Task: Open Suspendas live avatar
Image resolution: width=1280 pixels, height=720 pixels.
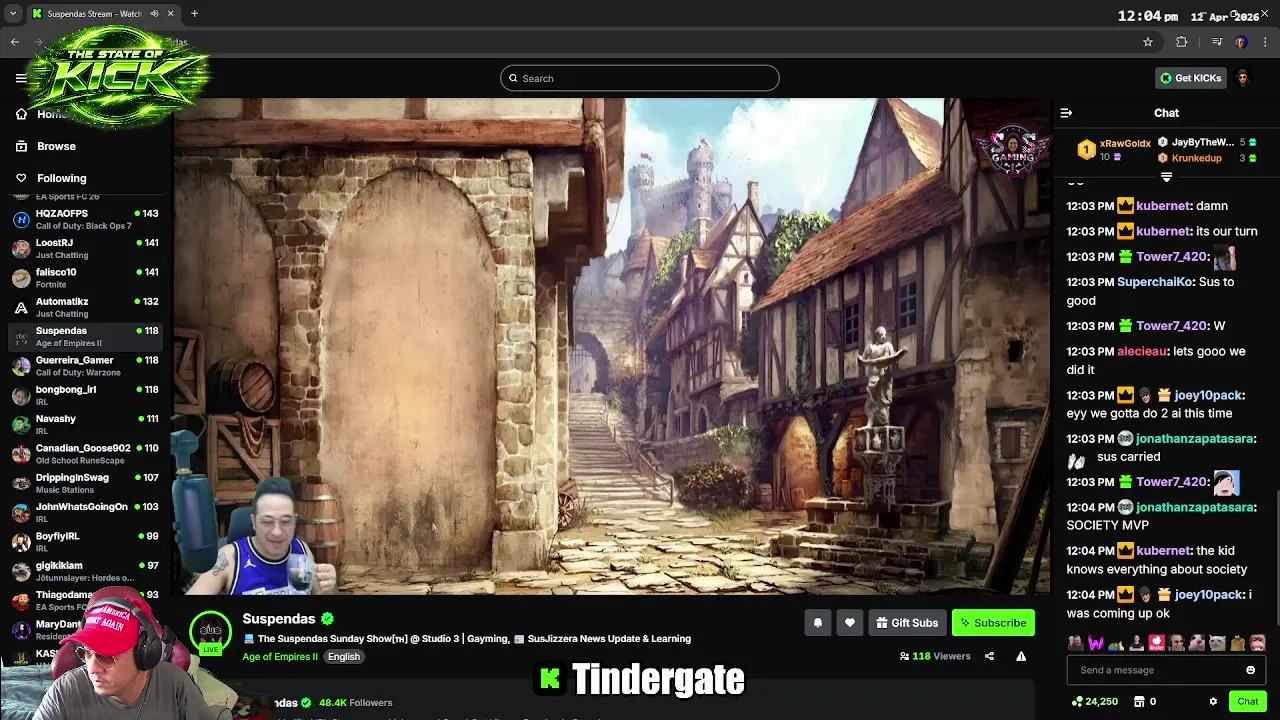Action: (x=210, y=632)
